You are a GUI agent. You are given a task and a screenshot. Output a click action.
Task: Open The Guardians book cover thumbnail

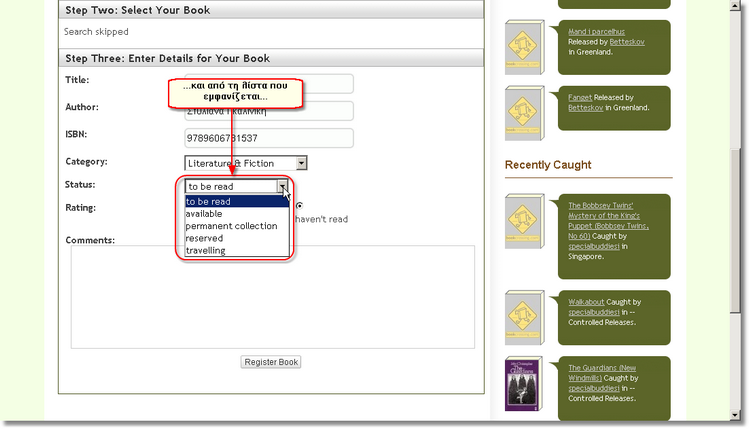click(x=525, y=383)
